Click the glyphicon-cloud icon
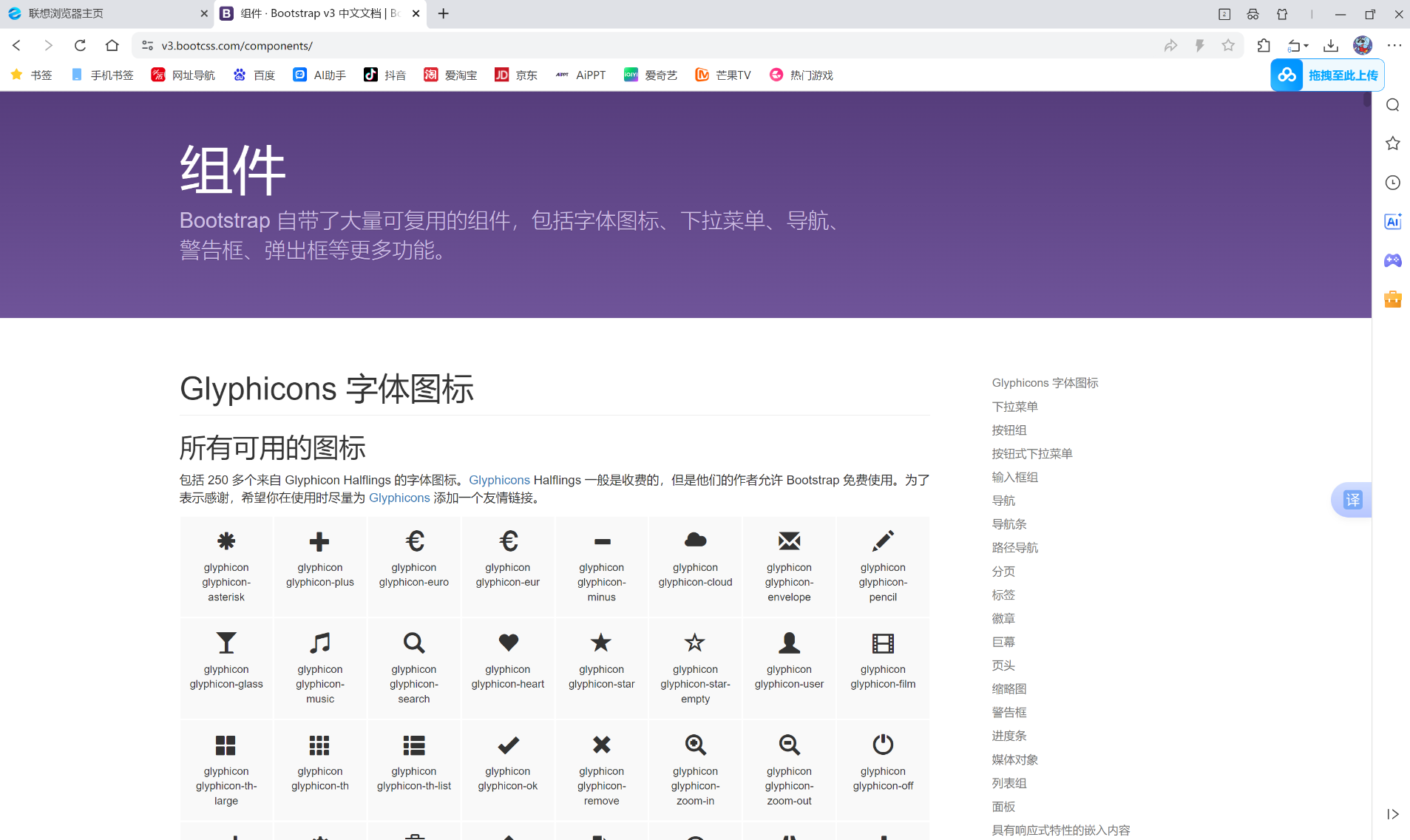Viewport: 1410px width, 840px height. point(695,540)
